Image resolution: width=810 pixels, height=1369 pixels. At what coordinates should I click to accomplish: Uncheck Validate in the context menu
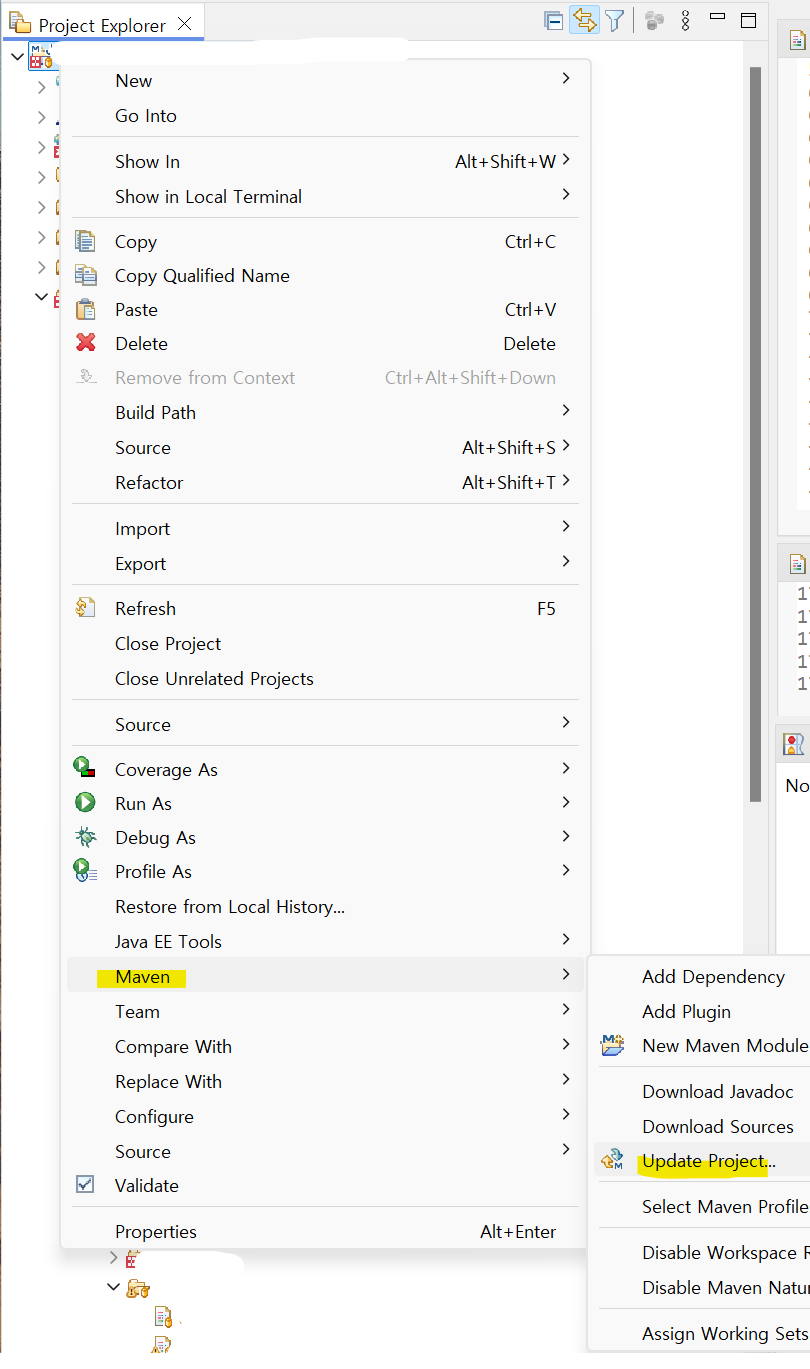(x=85, y=1185)
